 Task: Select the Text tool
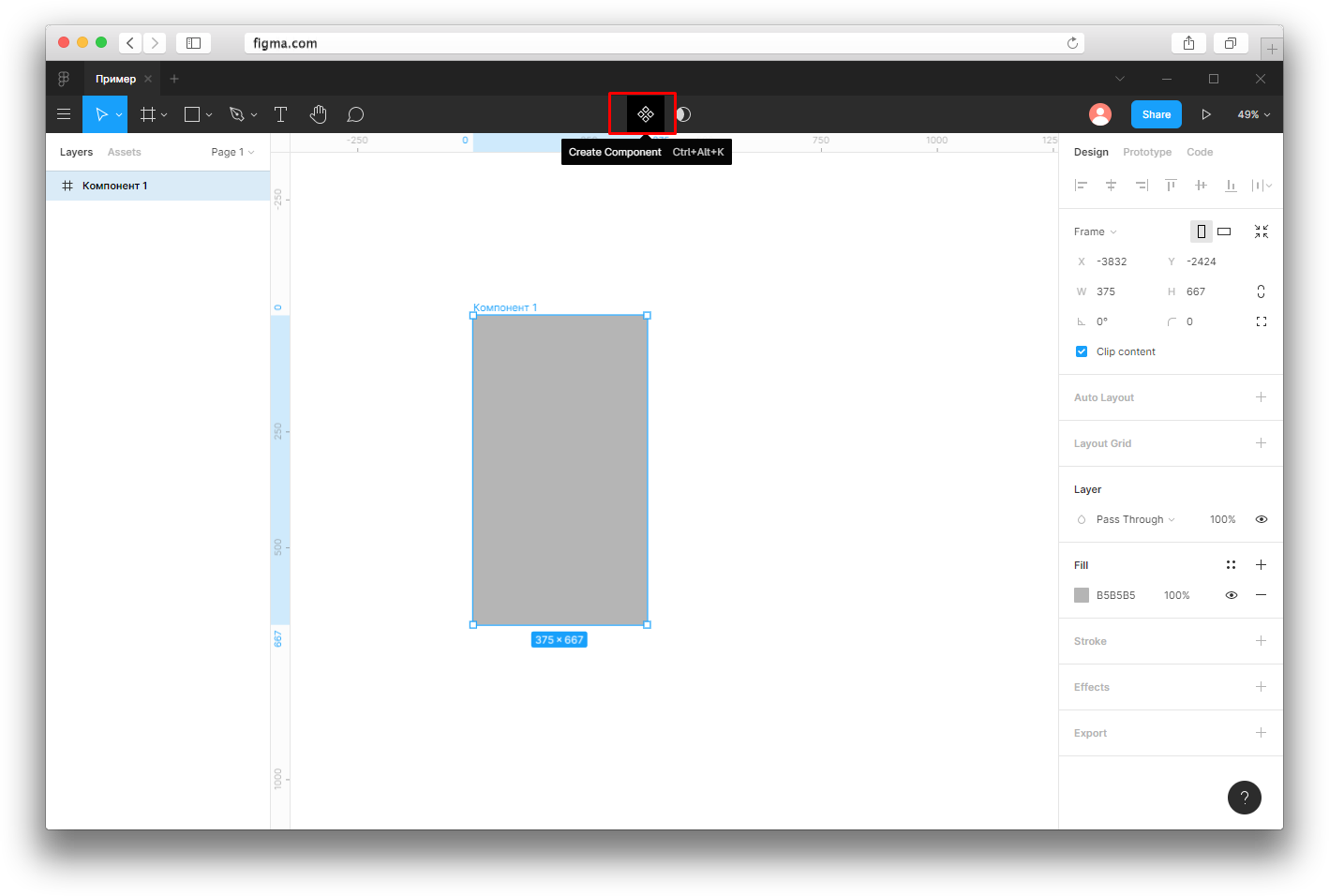pos(280,114)
